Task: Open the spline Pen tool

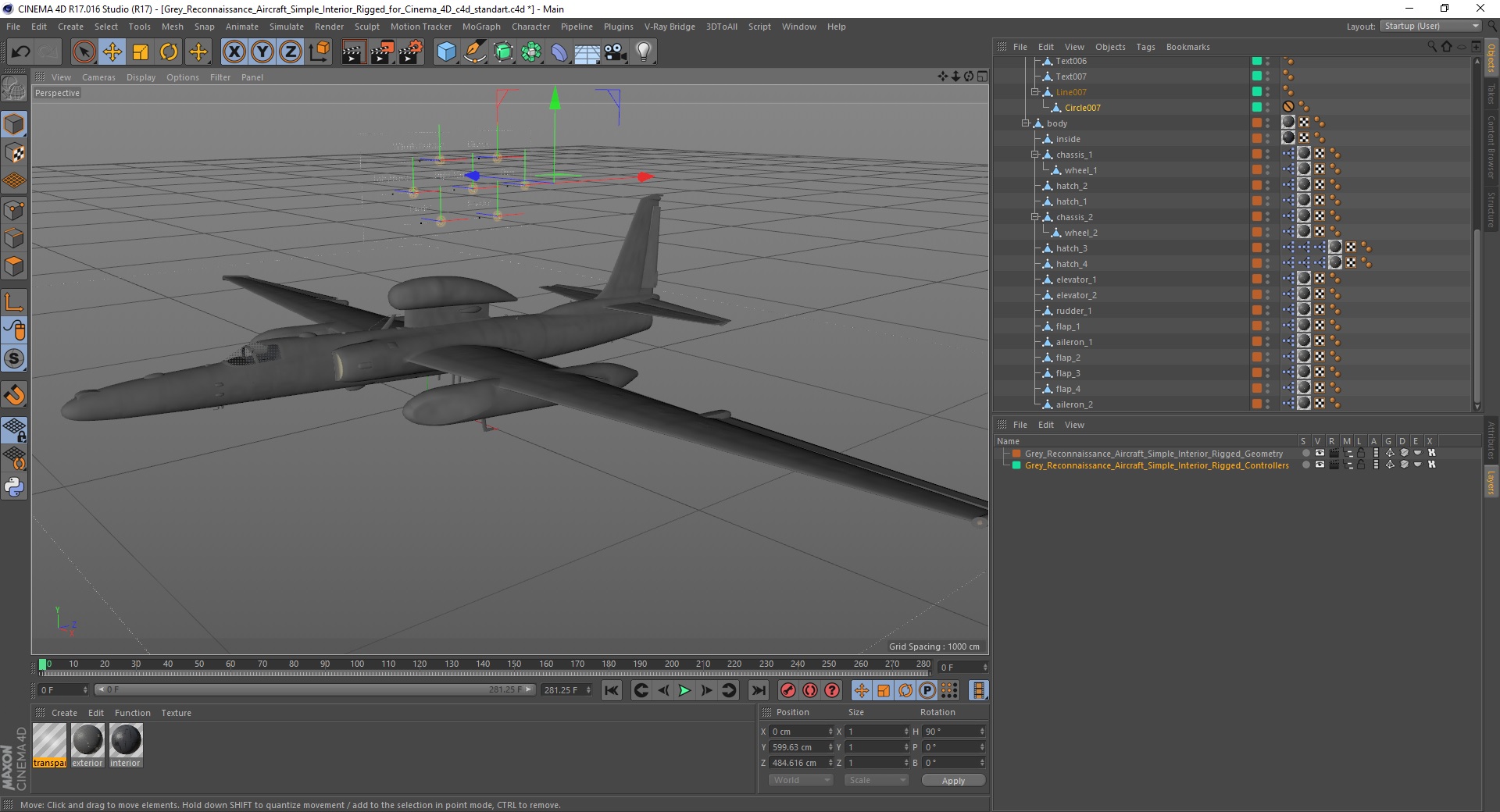Action: click(x=474, y=52)
